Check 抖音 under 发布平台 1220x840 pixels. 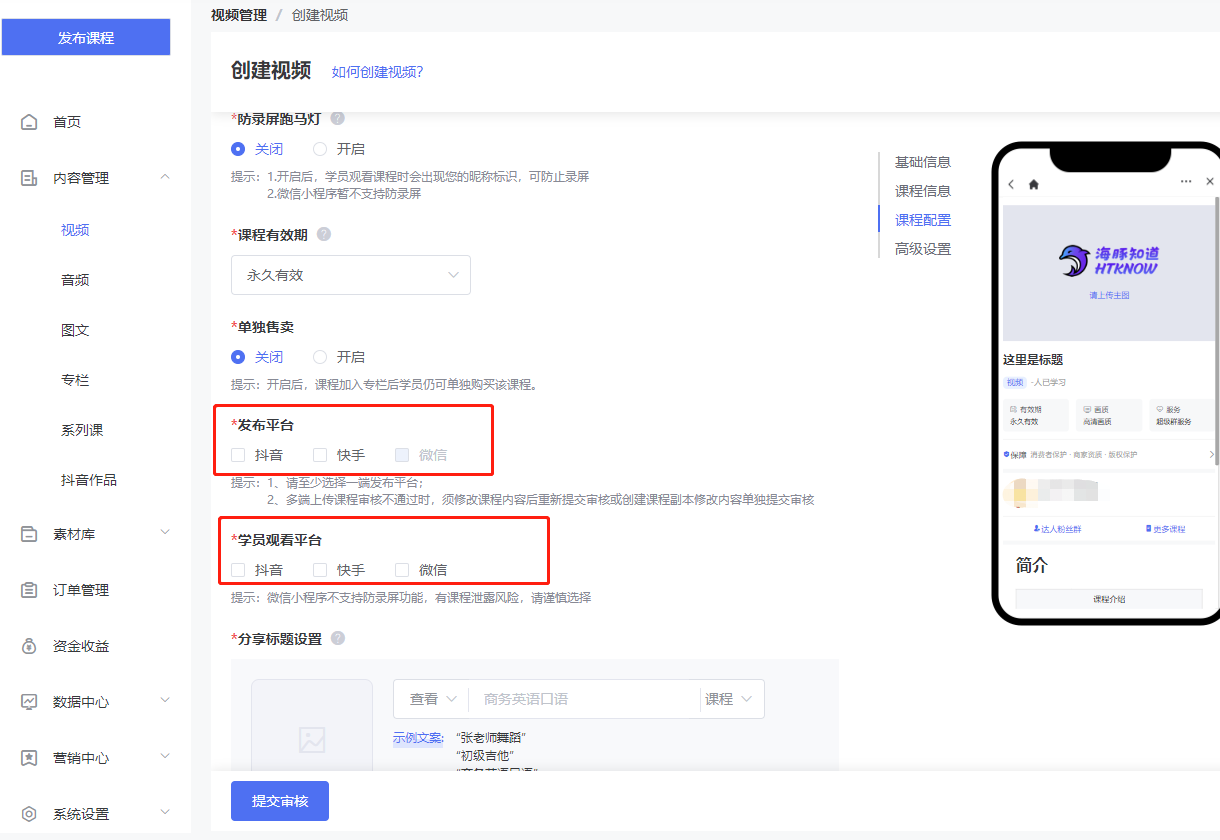coord(238,455)
